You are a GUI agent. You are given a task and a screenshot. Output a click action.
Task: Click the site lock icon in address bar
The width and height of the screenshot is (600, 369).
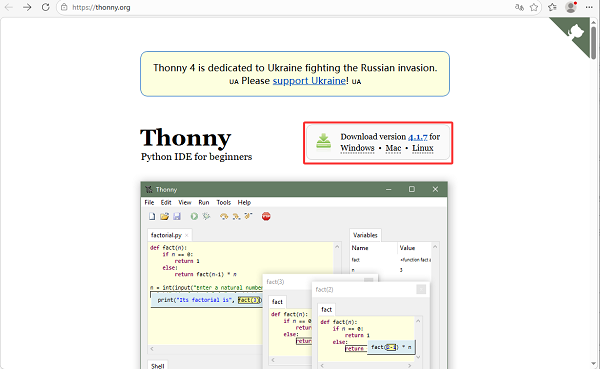pos(64,7)
